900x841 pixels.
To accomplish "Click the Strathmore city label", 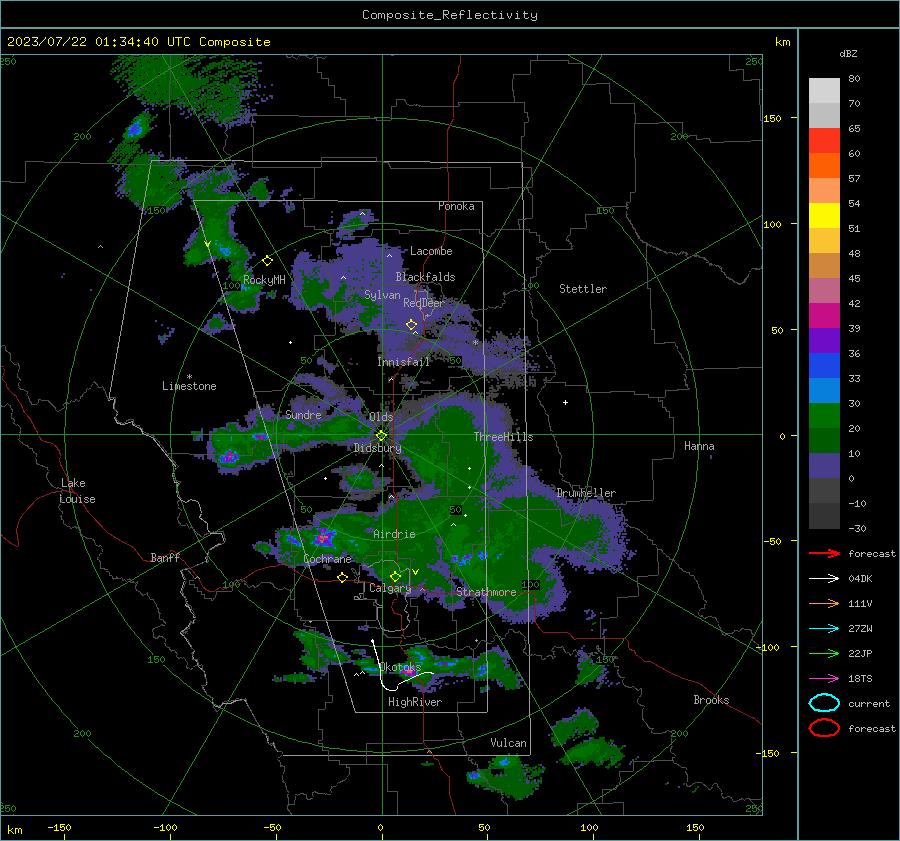I will pos(486,592).
